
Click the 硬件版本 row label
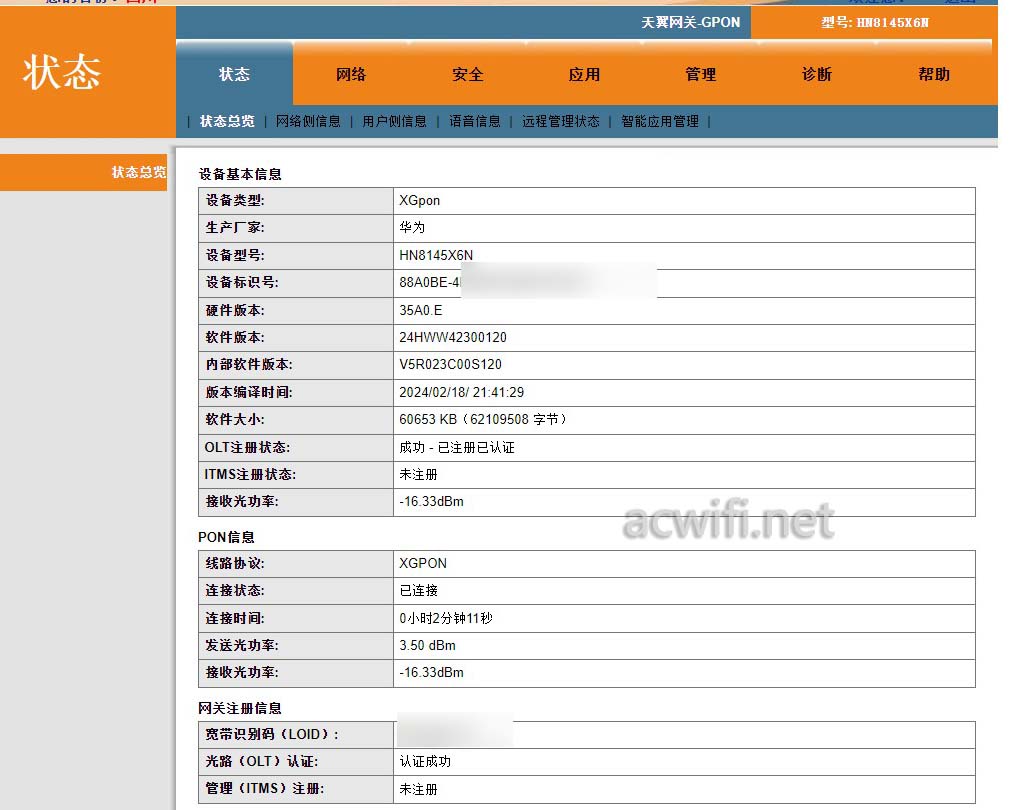tap(235, 310)
